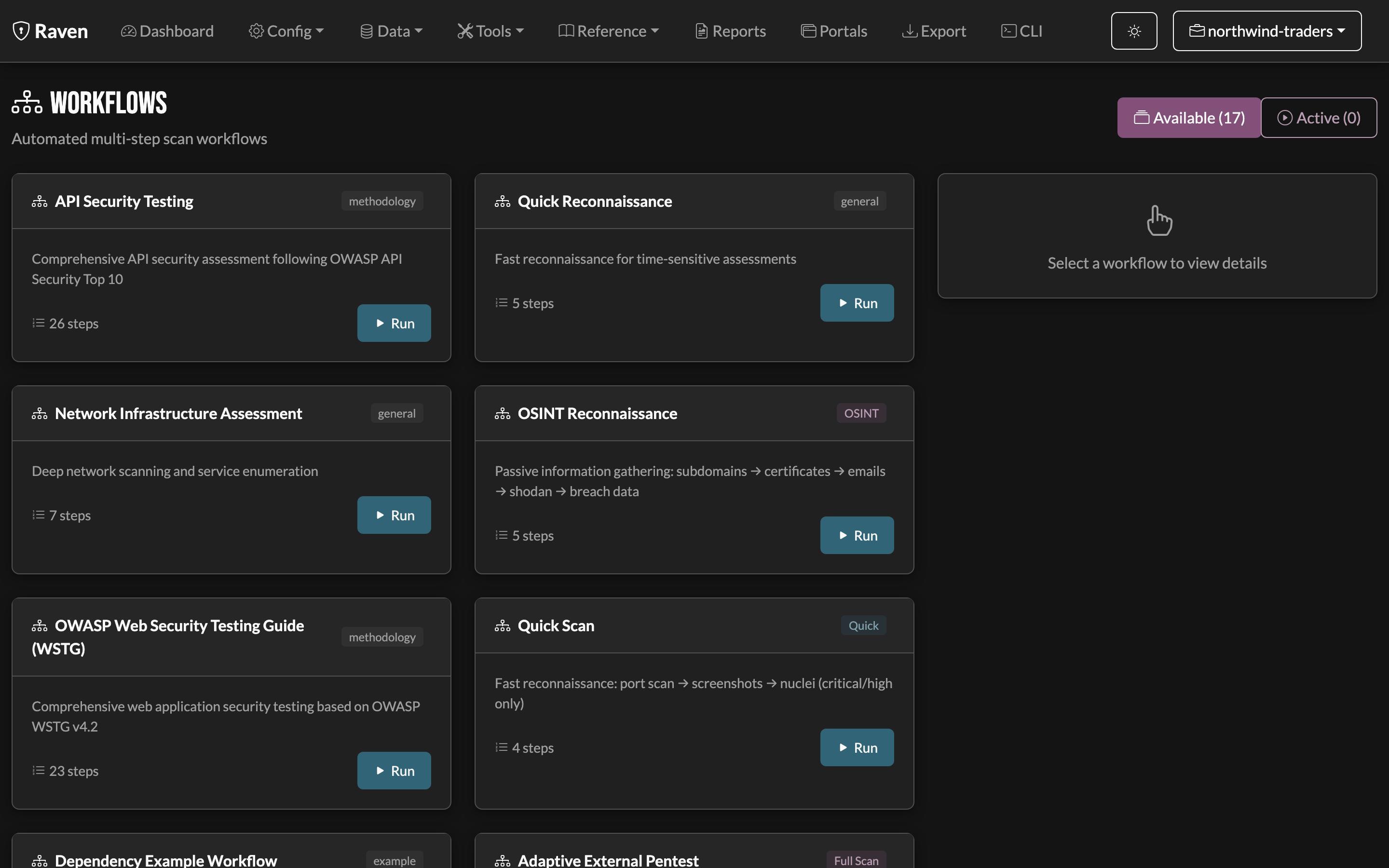Click the methodology tag on OWASP WSTG
The width and height of the screenshot is (1389, 868).
(382, 637)
